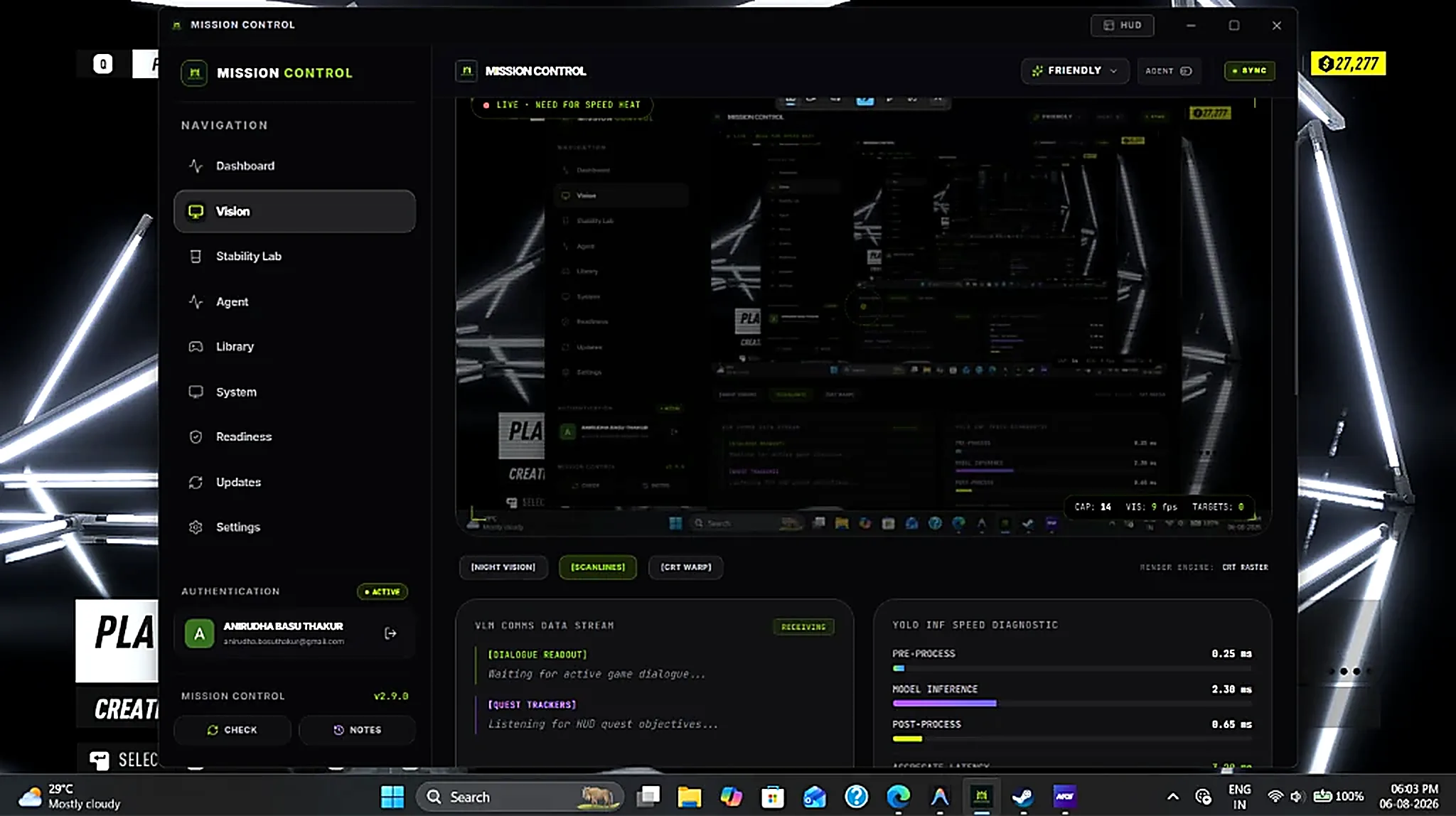Click the v2.9.0 version text
The image size is (1456, 816).
point(391,696)
